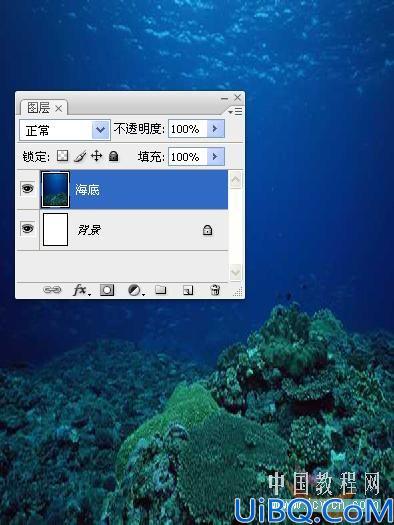
Task: Open the layers panel flyout menu
Action: click(236, 111)
